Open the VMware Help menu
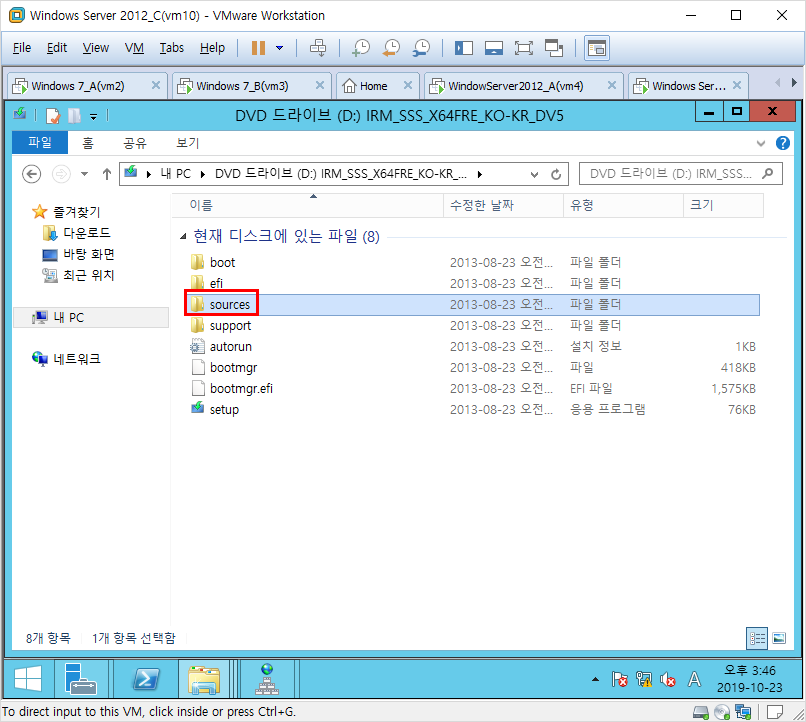The image size is (806, 722). click(x=212, y=48)
